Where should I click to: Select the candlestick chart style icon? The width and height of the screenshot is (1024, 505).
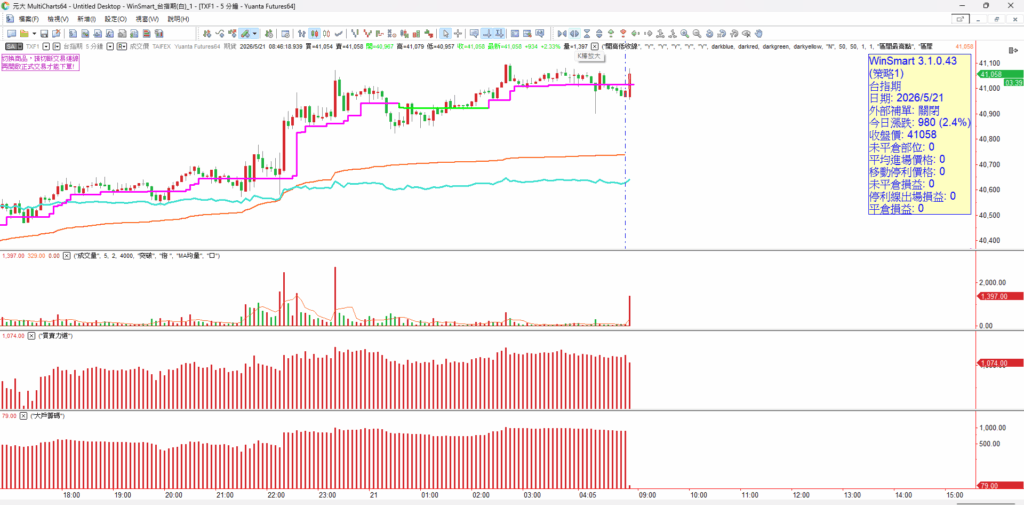[314, 33]
